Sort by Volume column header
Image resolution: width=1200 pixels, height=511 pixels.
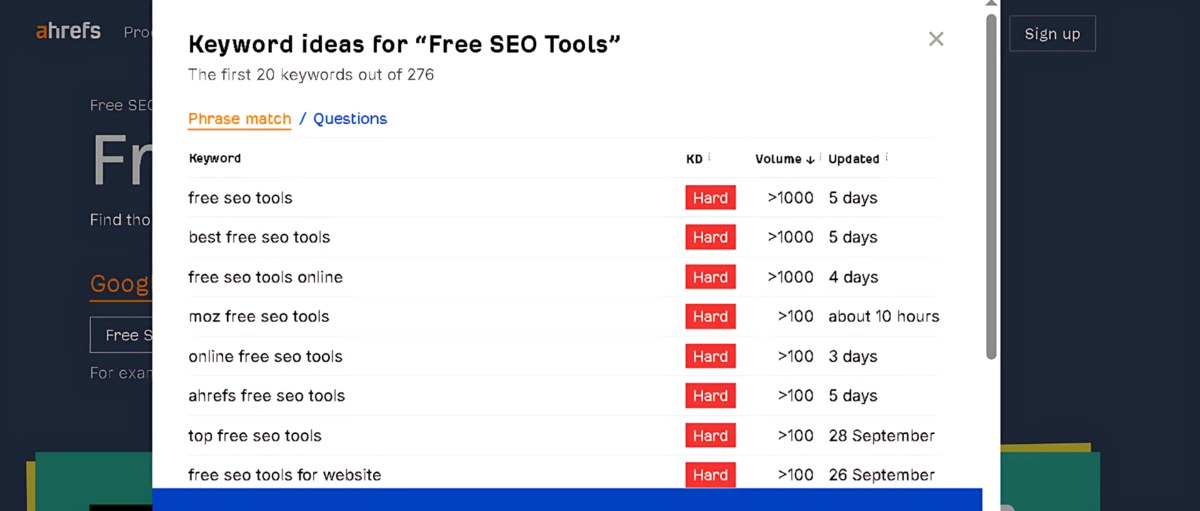tap(778, 159)
